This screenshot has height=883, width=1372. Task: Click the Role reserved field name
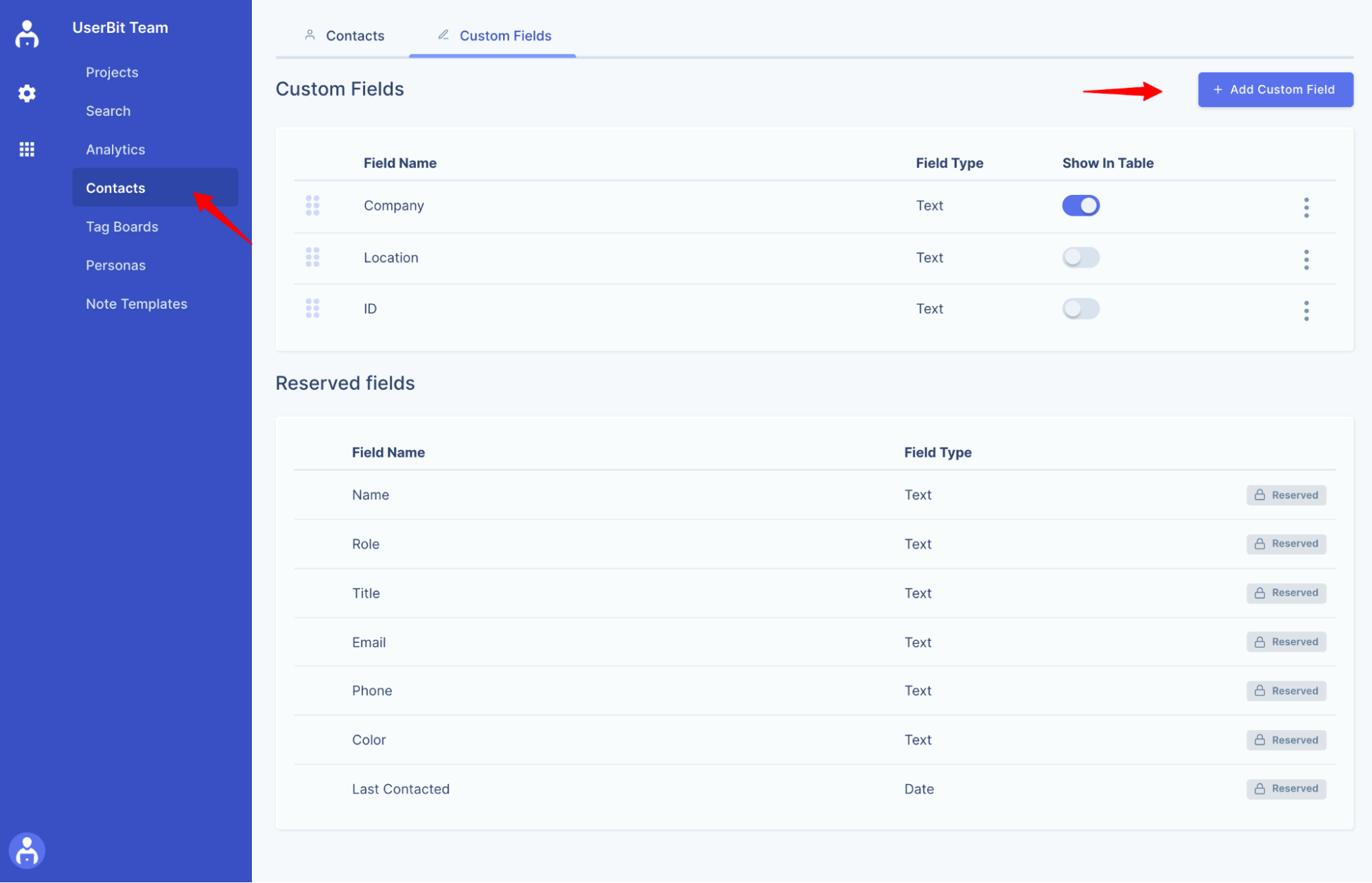point(366,544)
